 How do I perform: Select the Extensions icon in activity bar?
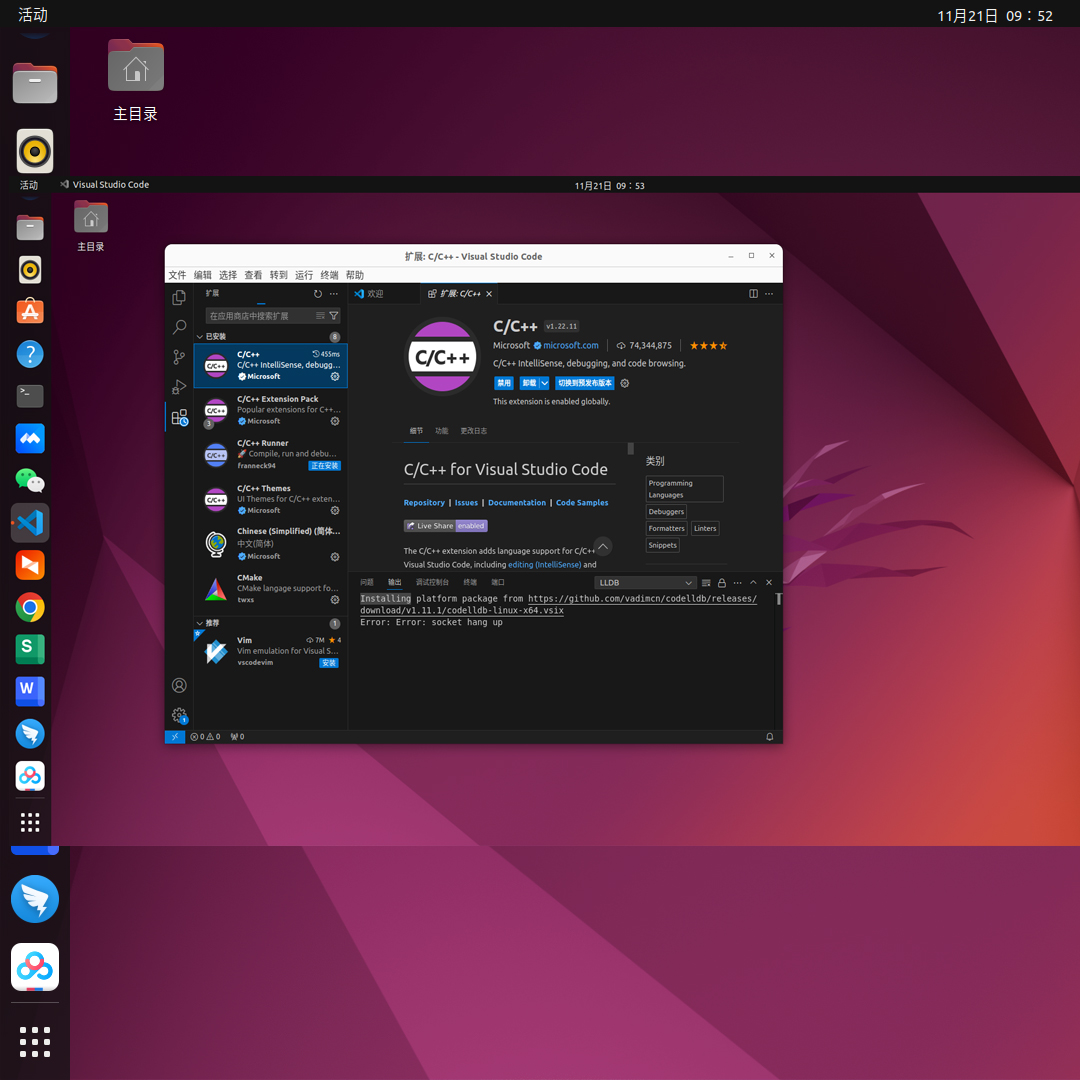pyautogui.click(x=179, y=417)
